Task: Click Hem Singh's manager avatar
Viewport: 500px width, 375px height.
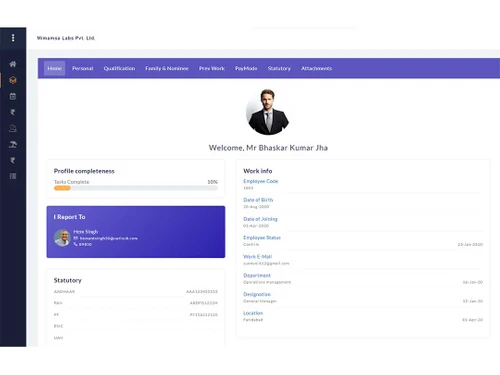Action: [x=62, y=238]
